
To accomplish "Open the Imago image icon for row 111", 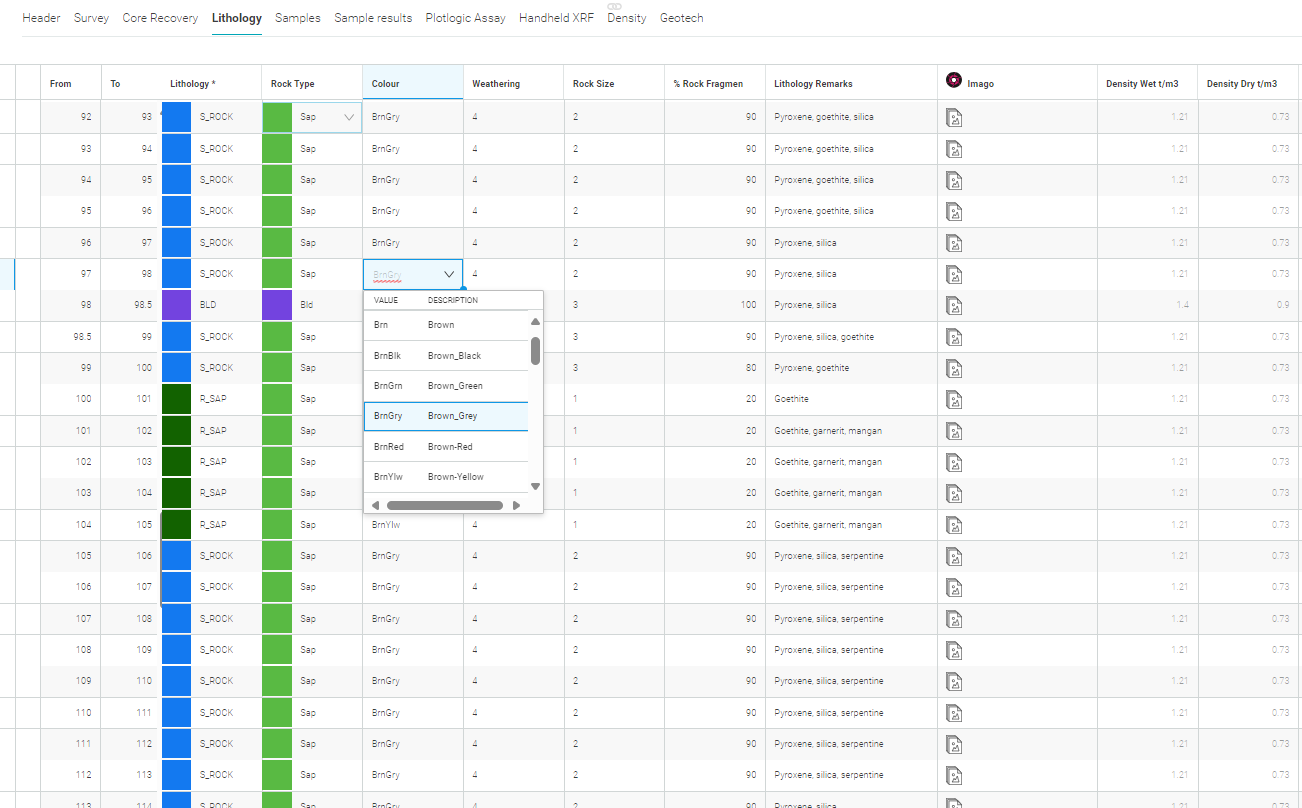I will tap(955, 744).
